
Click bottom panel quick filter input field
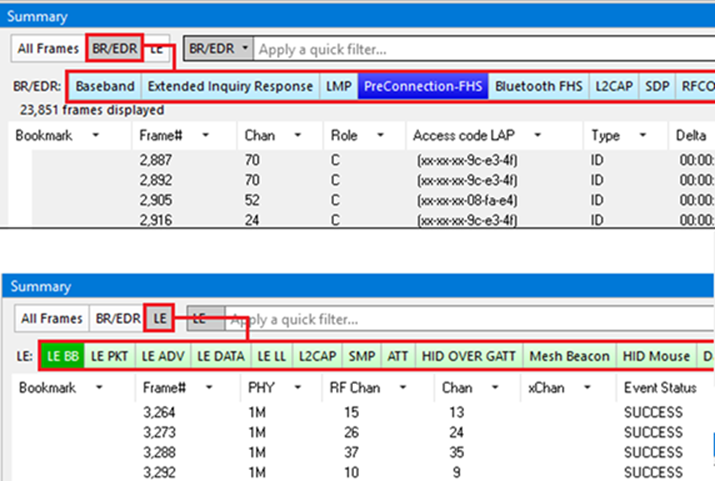[470, 319]
